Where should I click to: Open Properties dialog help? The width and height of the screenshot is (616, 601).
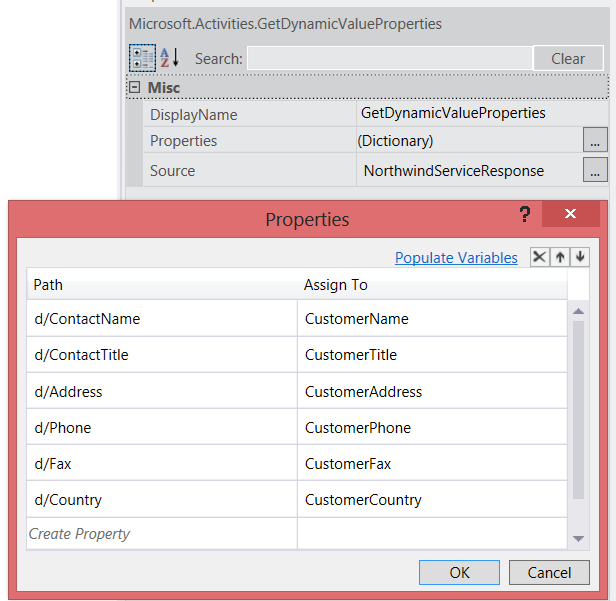[x=524, y=214]
